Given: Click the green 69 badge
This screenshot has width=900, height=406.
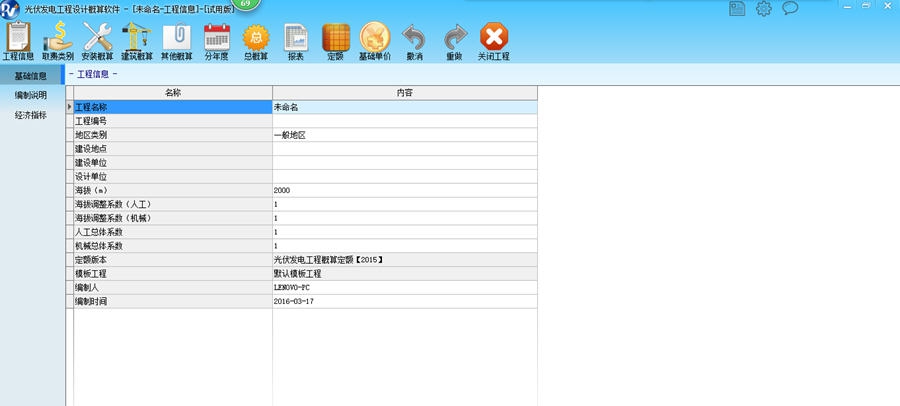Looking at the screenshot, I should (x=246, y=3).
